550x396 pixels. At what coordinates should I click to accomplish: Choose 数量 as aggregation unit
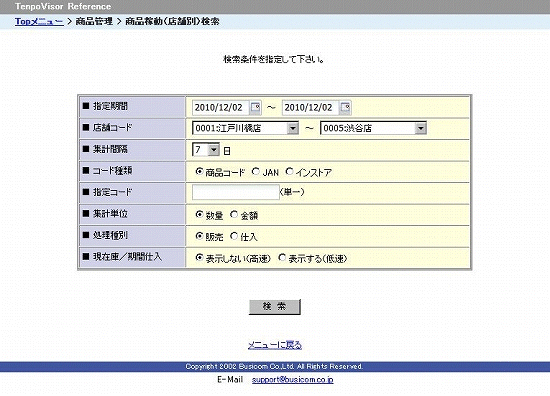click(199, 214)
